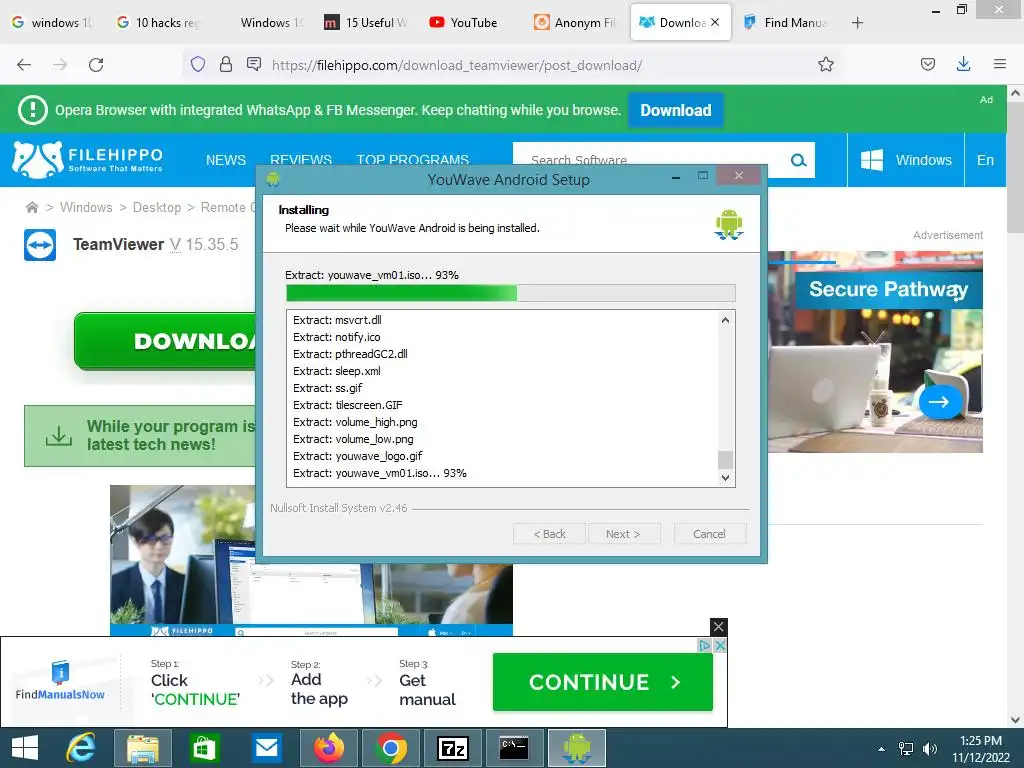Reload the page with the refresh icon
Image resolution: width=1024 pixels, height=768 pixels.
pyautogui.click(x=96, y=65)
